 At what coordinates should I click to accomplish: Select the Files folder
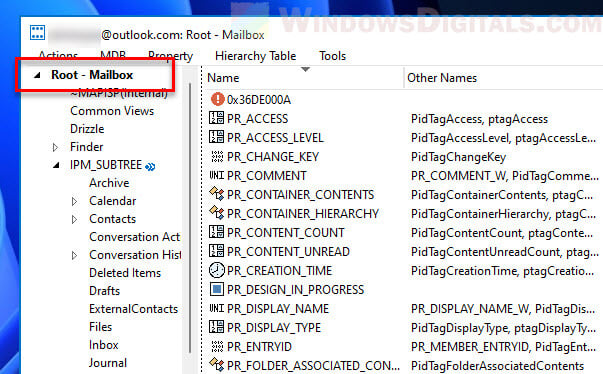pos(100,327)
